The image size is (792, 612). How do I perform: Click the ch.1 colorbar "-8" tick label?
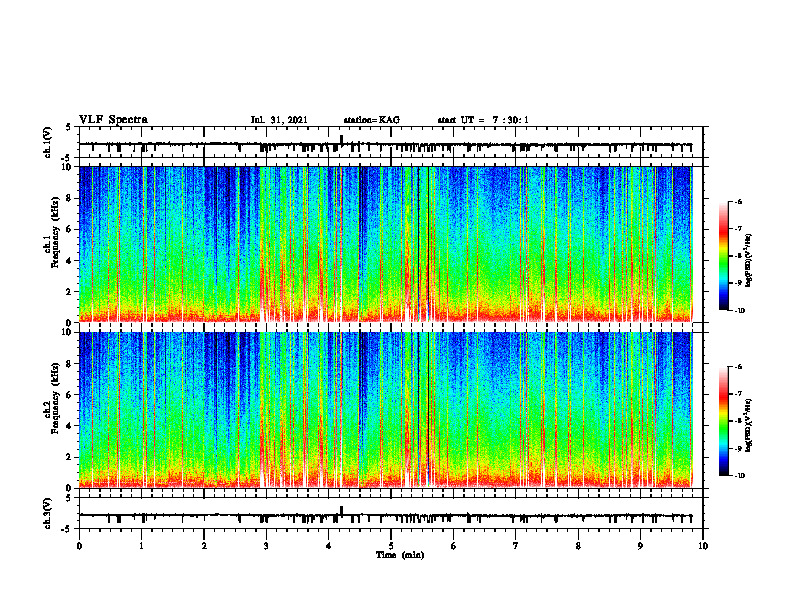point(738,256)
